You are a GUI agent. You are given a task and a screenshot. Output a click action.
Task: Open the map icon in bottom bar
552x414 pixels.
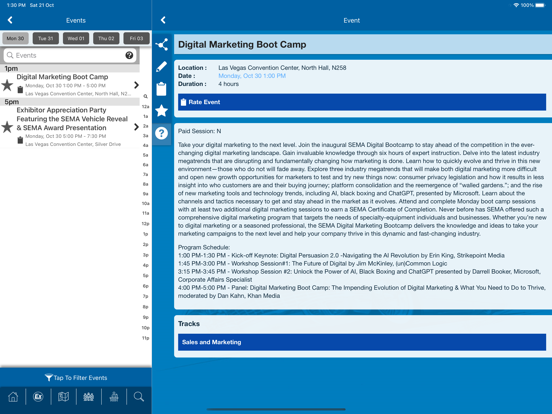click(x=63, y=397)
